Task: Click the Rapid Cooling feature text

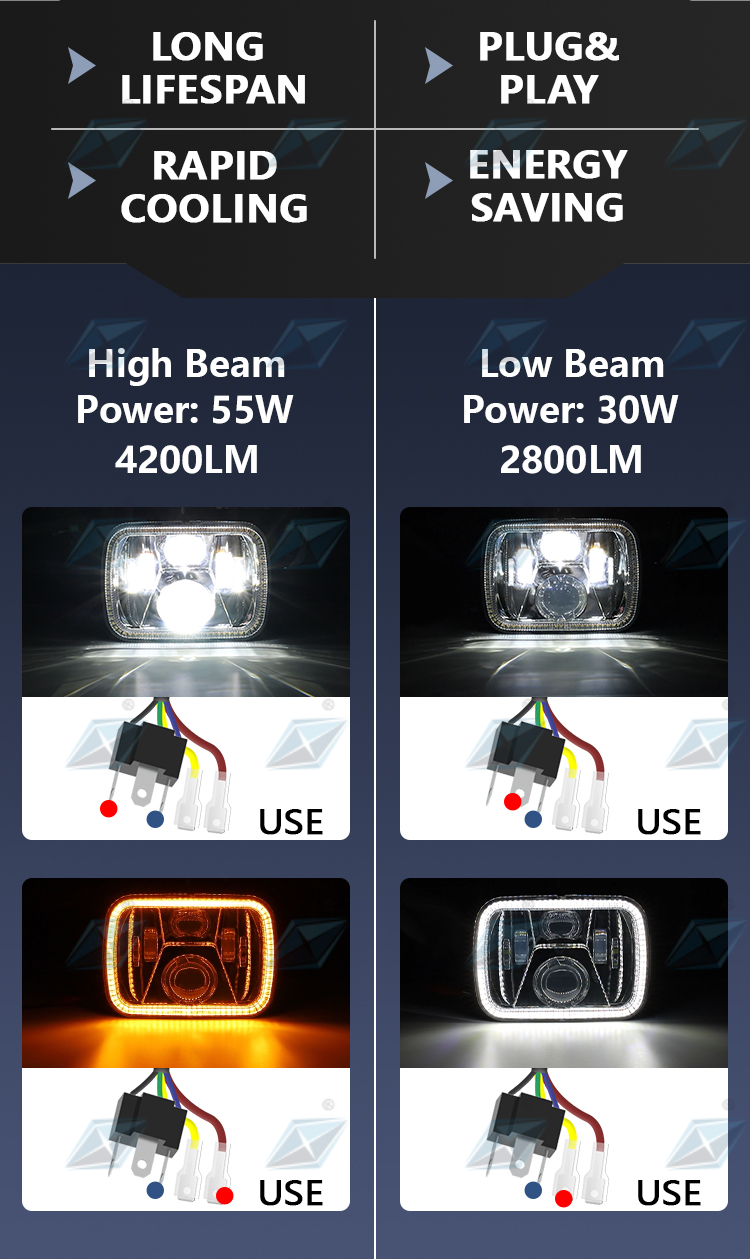Action: click(214, 186)
